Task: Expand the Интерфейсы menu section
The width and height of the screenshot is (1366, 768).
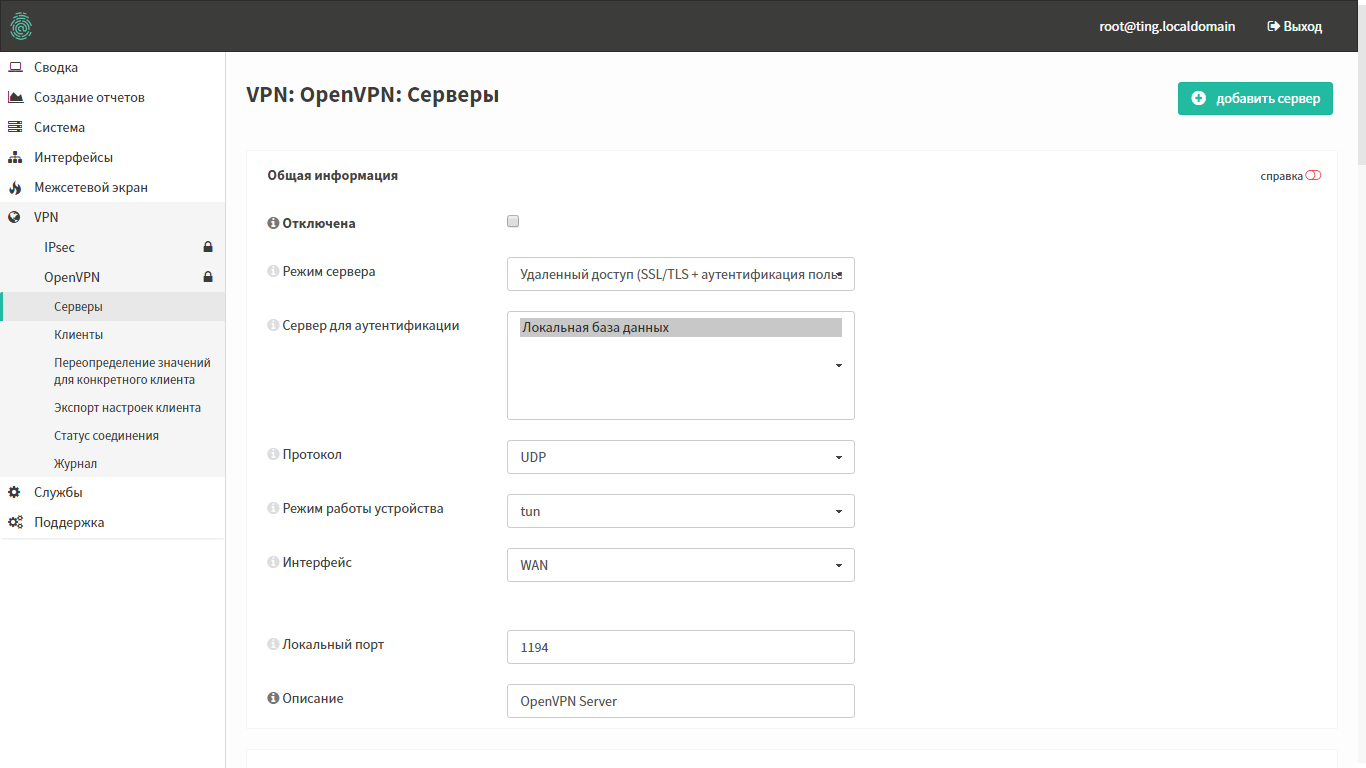Action: tap(112, 158)
